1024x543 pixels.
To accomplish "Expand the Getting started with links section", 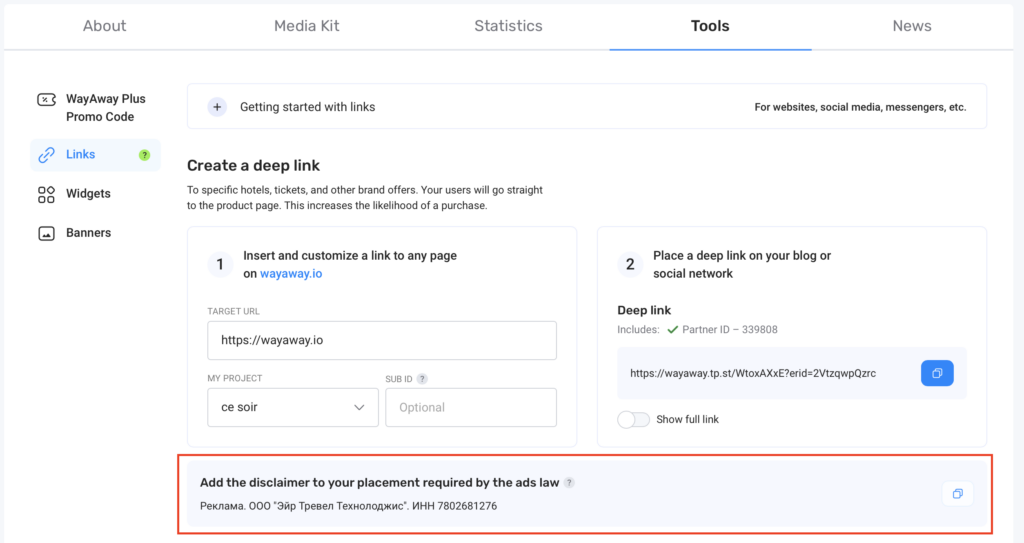I will 217,107.
